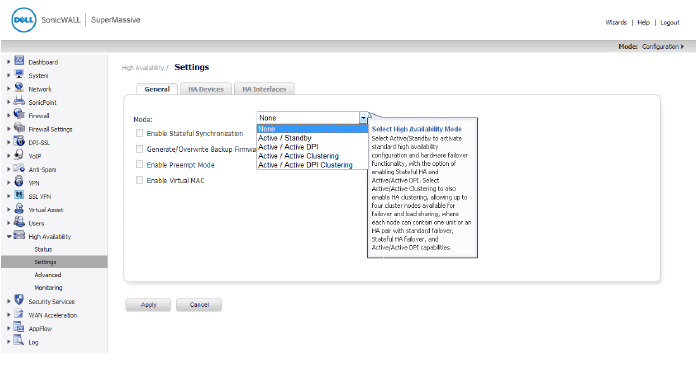This screenshot has width=700, height=367.
Task: Open High Availability Status page
Action: tap(43, 249)
